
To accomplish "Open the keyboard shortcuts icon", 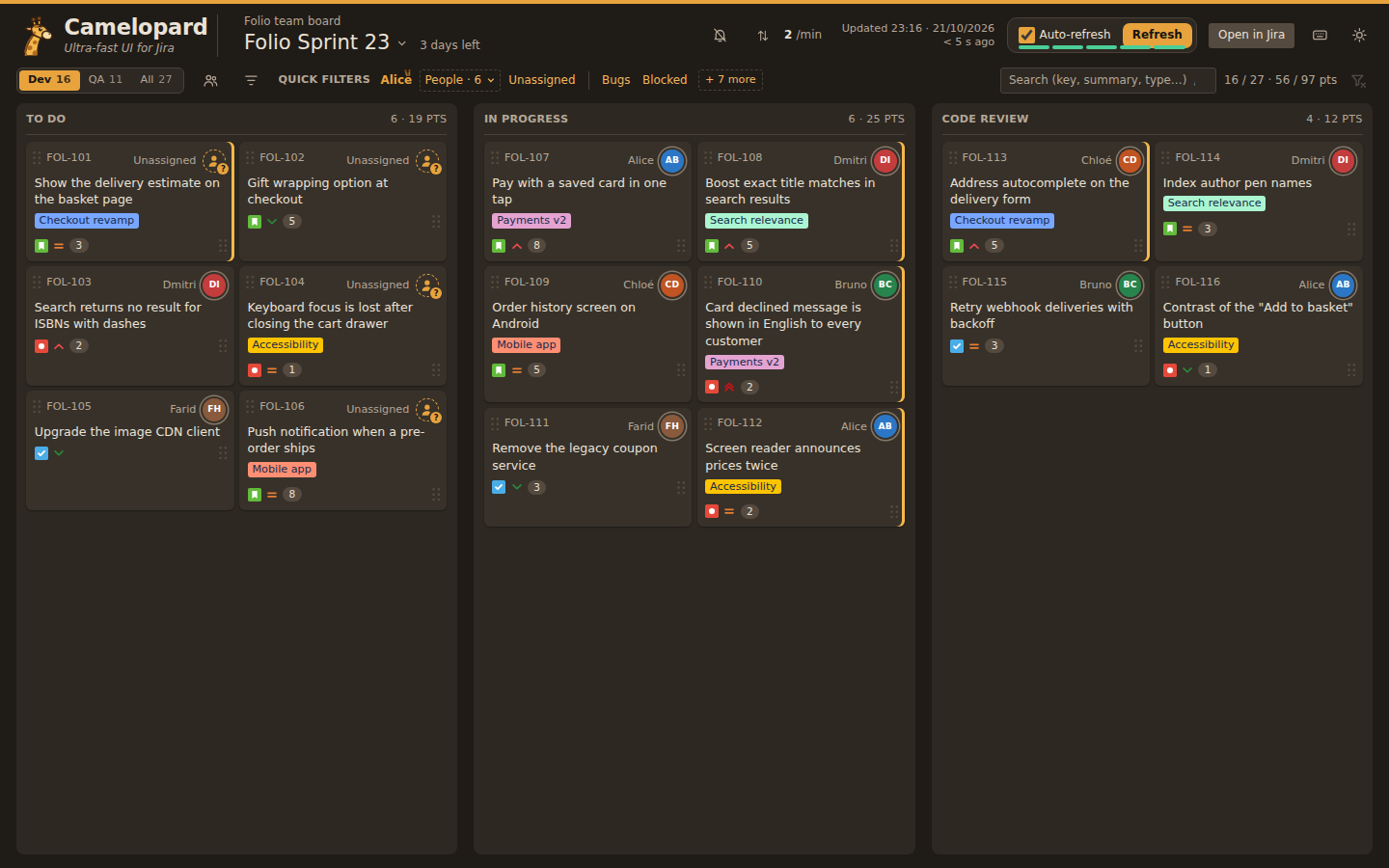I will coord(1321,35).
